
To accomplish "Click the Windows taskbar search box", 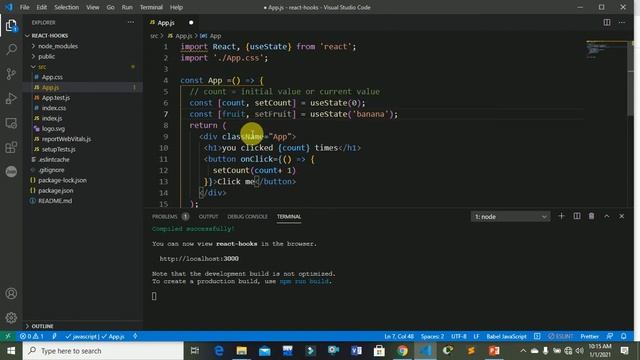I will tap(103, 351).
